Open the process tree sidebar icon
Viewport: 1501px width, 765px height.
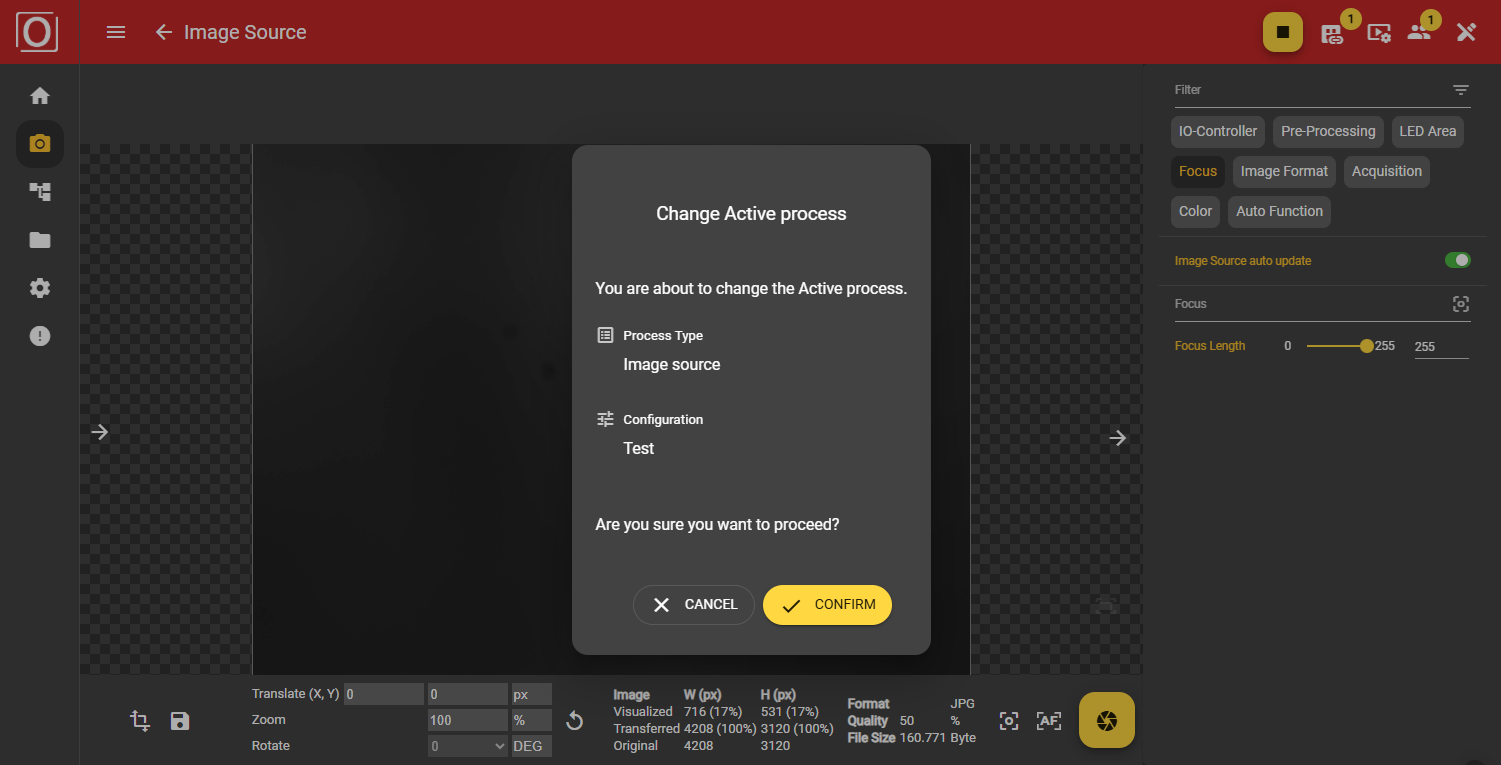pos(39,191)
